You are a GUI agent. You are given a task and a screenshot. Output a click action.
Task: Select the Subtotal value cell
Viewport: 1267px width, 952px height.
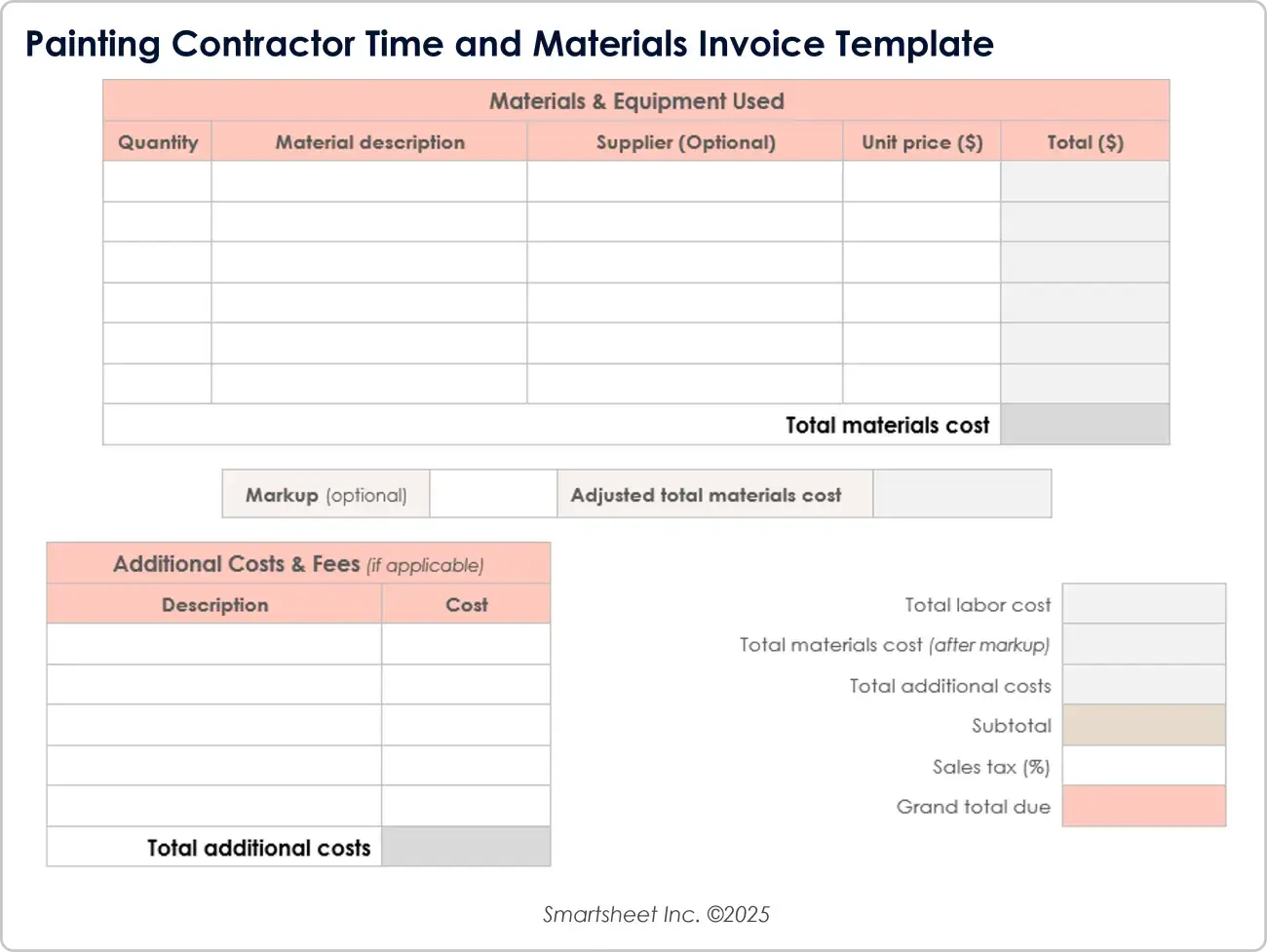tap(1143, 726)
